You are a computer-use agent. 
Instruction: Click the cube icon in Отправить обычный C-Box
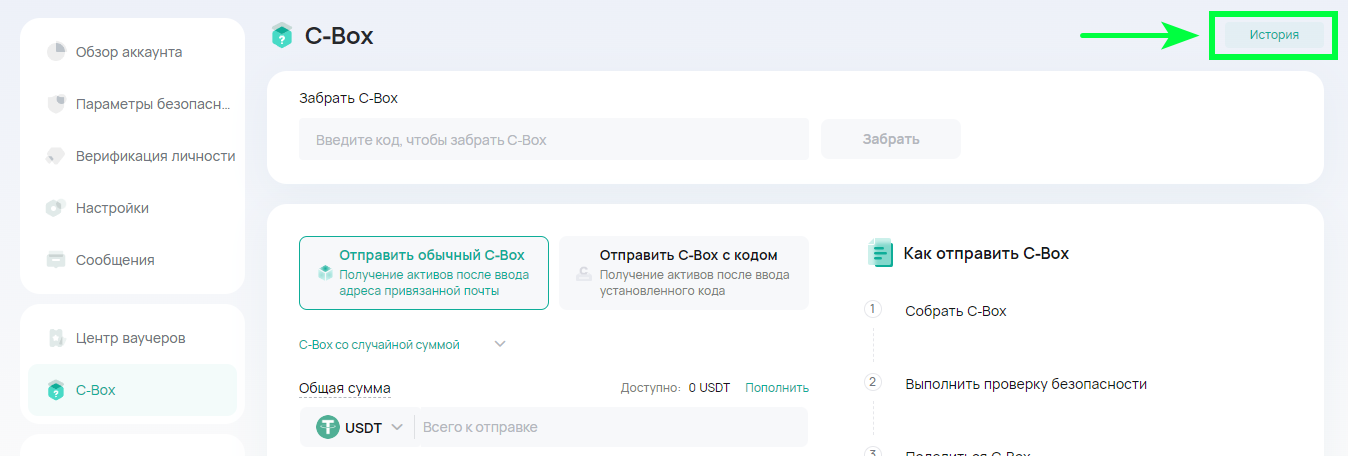click(324, 273)
